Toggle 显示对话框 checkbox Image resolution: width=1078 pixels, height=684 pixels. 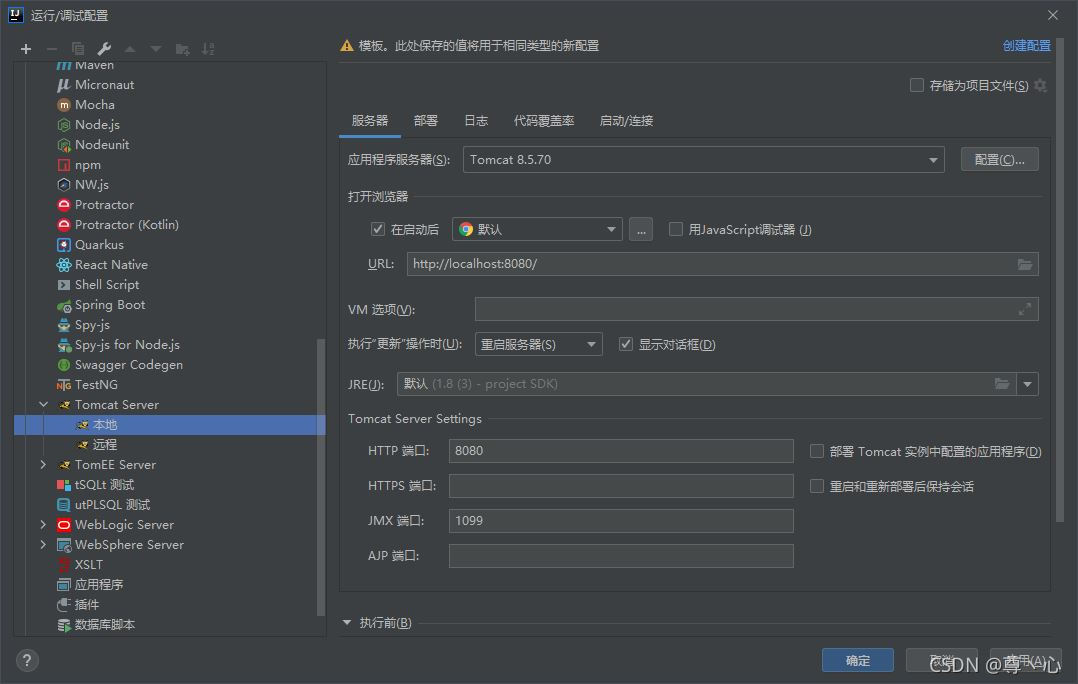pos(626,344)
